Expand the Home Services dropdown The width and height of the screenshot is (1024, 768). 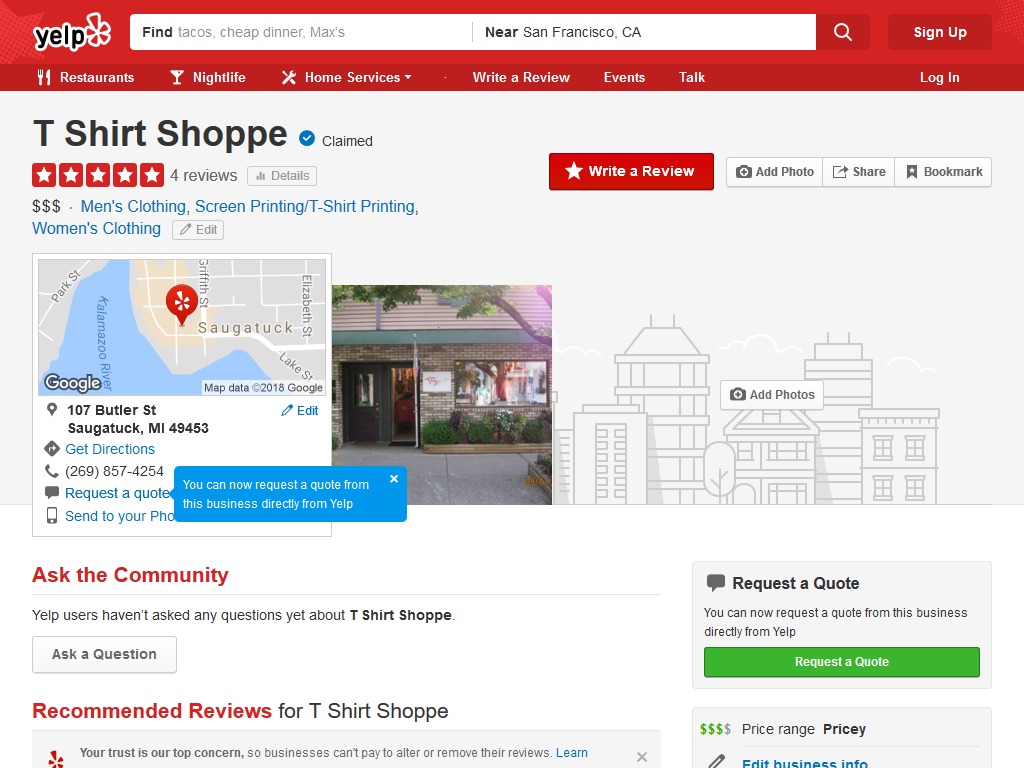(x=347, y=77)
